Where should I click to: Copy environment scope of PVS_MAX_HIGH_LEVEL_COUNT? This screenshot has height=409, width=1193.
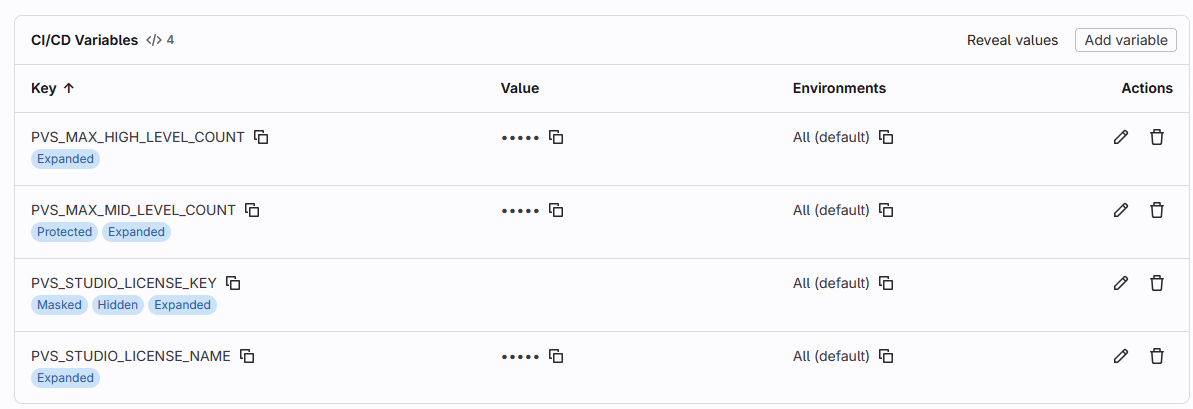(886, 137)
